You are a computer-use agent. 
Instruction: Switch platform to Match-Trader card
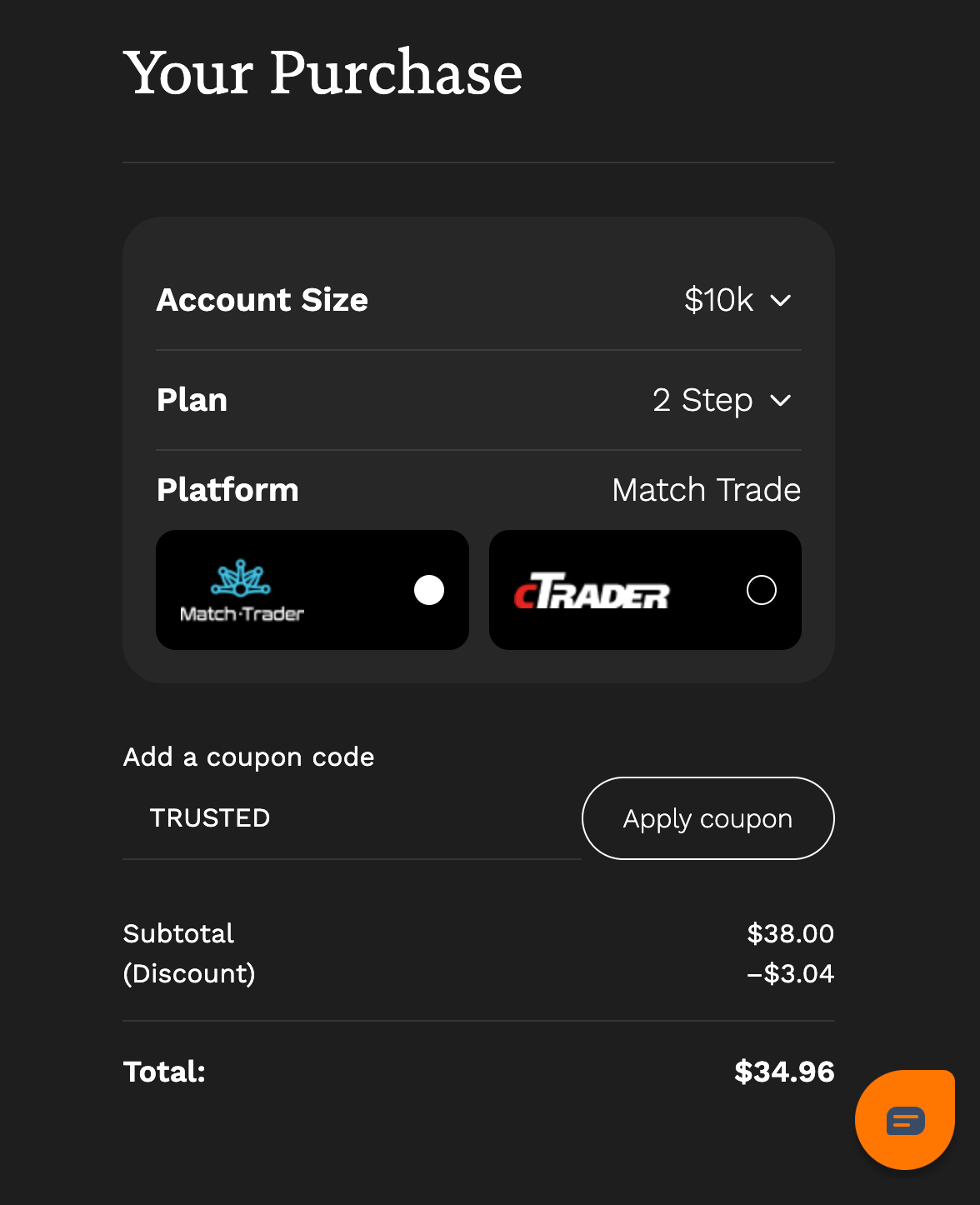(312, 589)
